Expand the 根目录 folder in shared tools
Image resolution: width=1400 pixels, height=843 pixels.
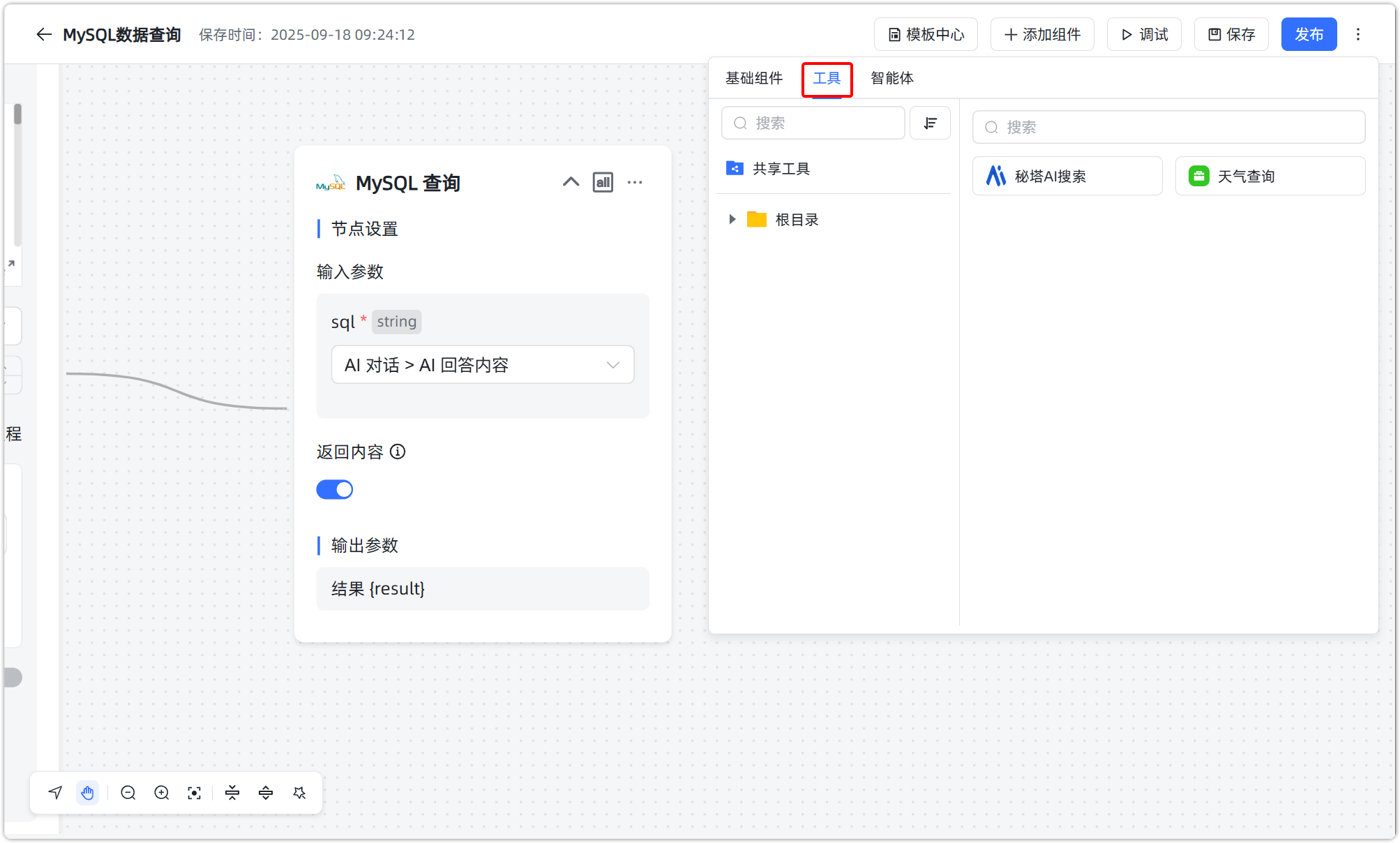(732, 219)
